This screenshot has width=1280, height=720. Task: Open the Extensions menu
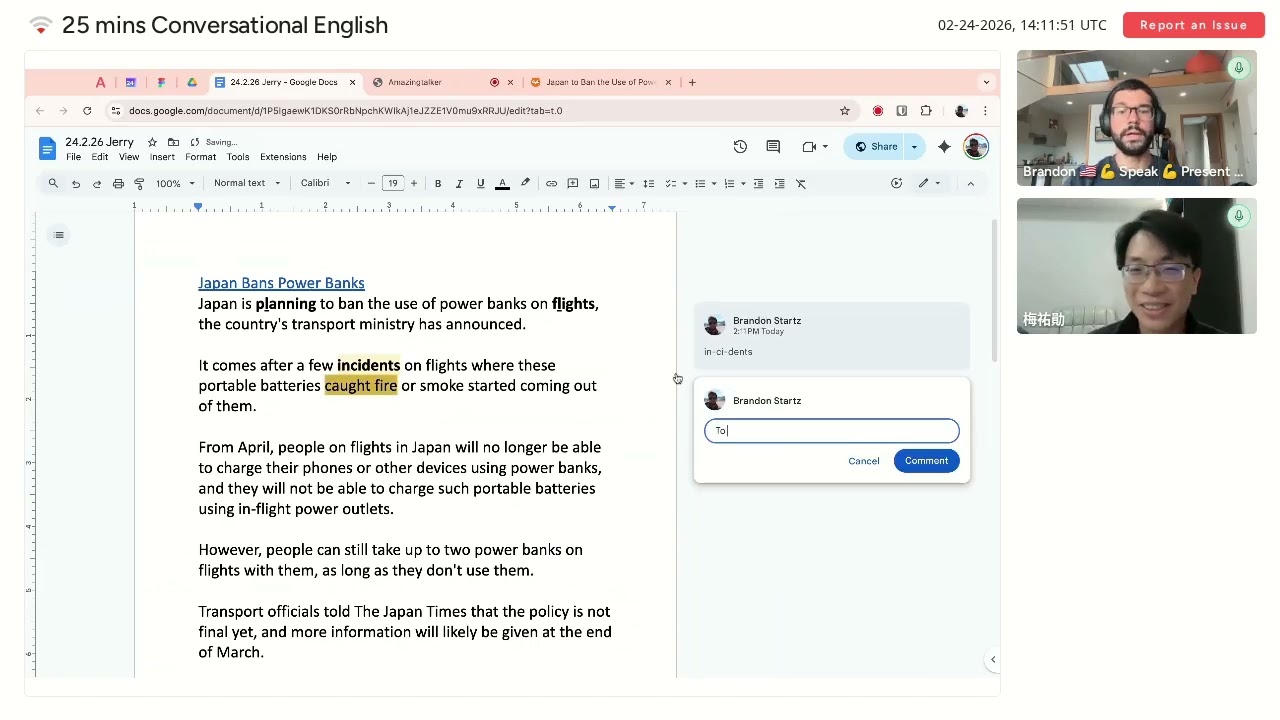point(283,157)
